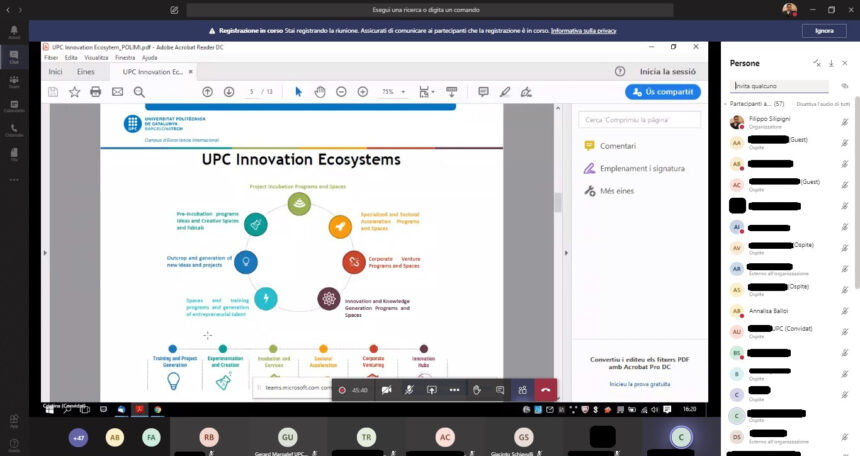The height and width of the screenshot is (456, 860).
Task: Open the Visualitza menu in Acrobat
Action: (97, 58)
